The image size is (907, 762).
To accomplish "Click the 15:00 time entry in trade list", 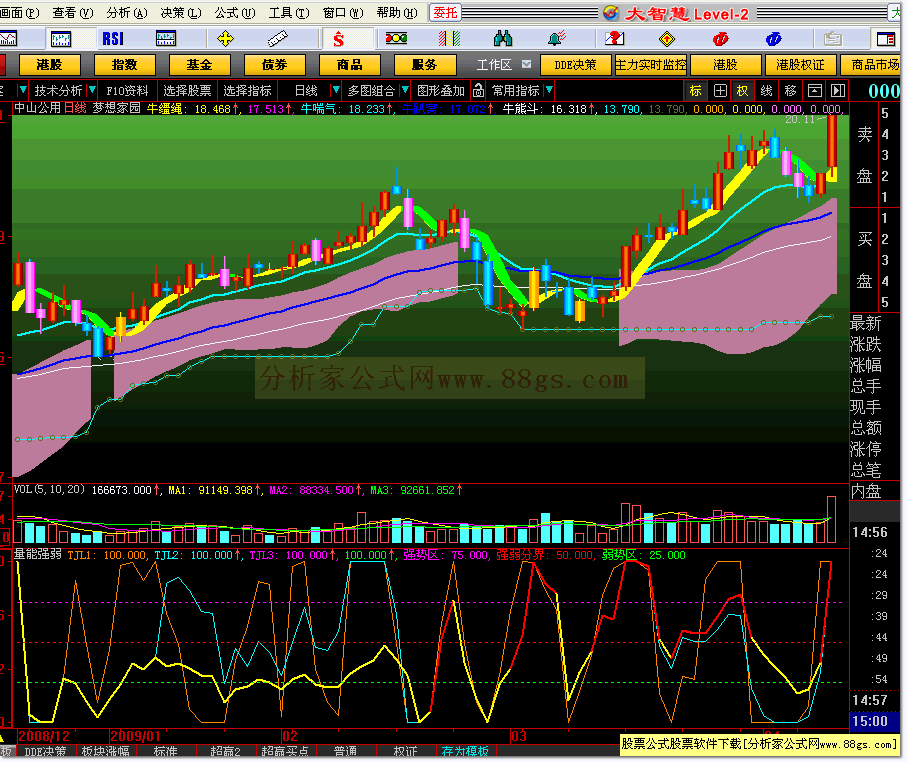I will click(x=871, y=721).
